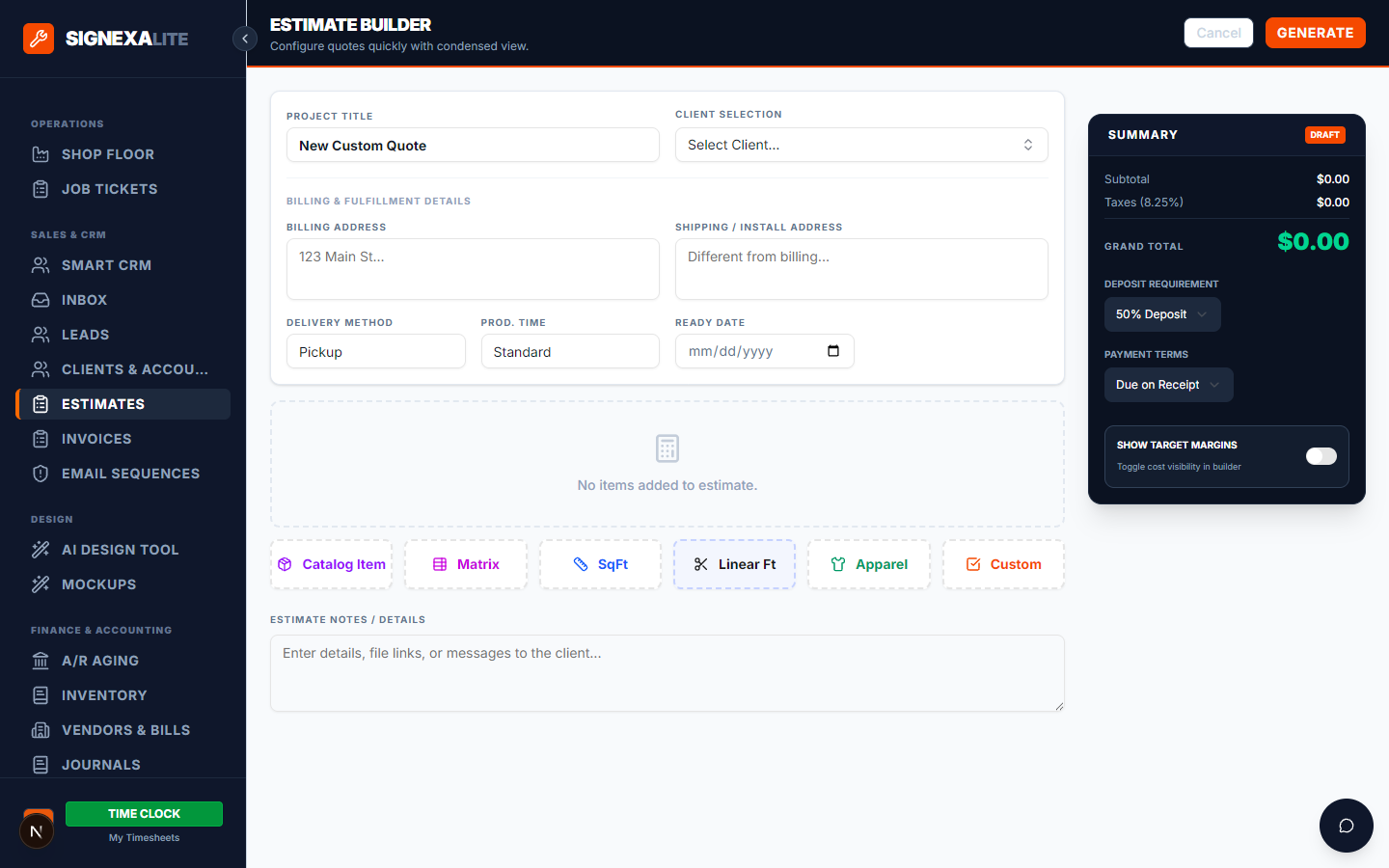This screenshot has height=868, width=1389.
Task: Click the Signexa wrench logo icon
Action: (x=39, y=39)
